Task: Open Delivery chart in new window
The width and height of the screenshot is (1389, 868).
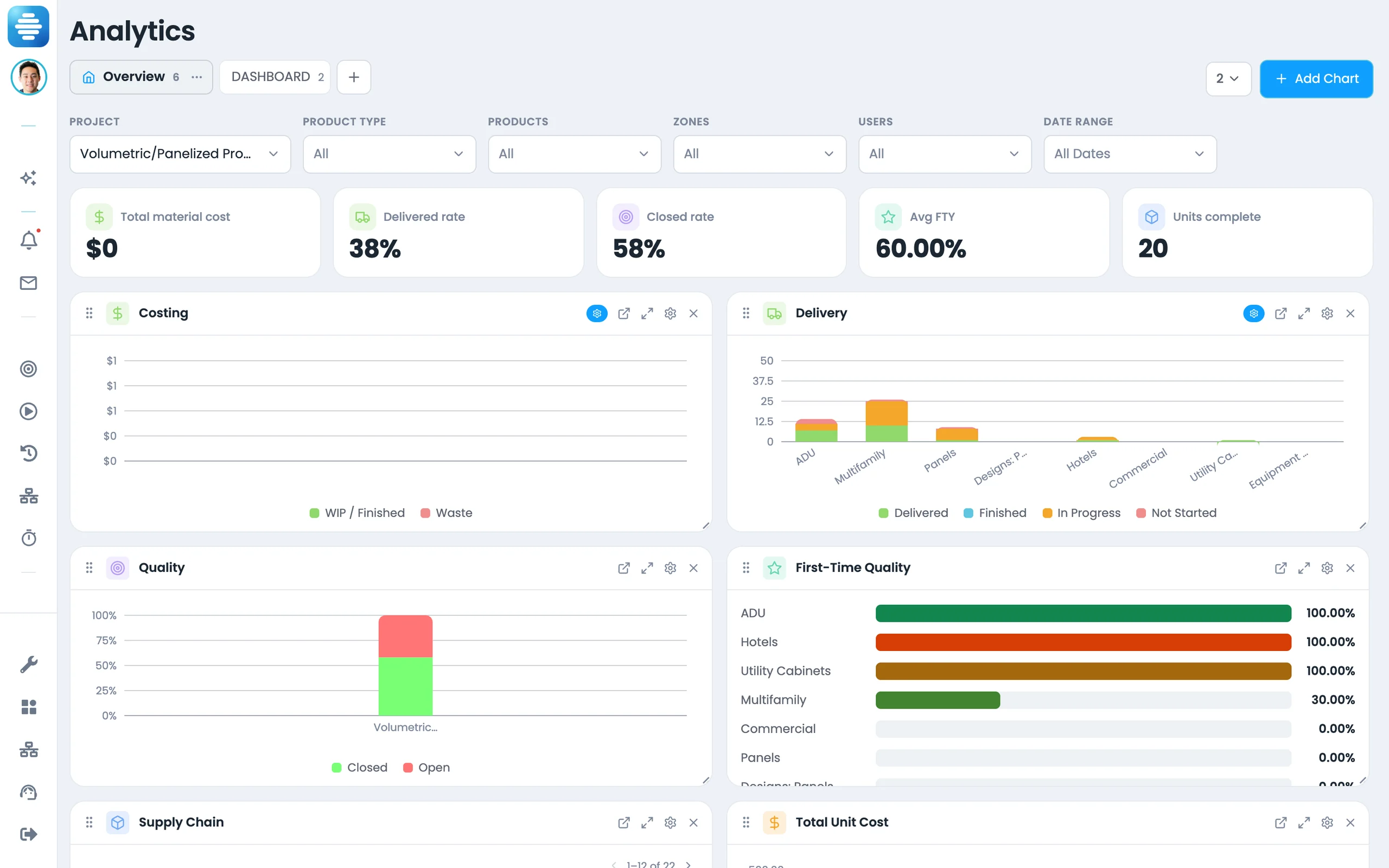Action: pyautogui.click(x=1280, y=314)
